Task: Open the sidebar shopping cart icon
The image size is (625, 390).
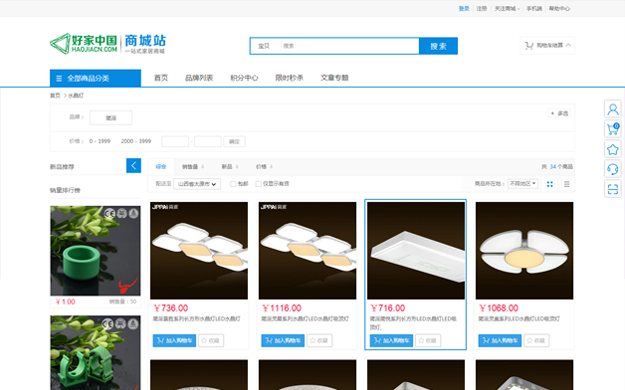Action: [x=613, y=129]
